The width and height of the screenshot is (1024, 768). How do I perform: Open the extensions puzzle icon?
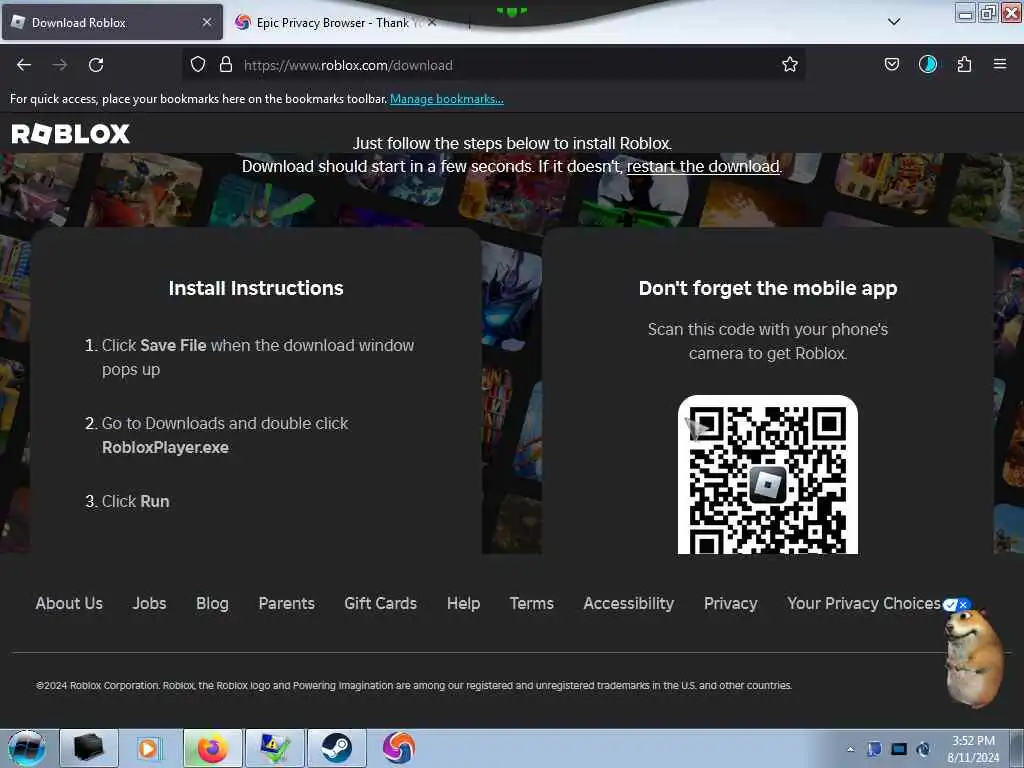pyautogui.click(x=964, y=64)
